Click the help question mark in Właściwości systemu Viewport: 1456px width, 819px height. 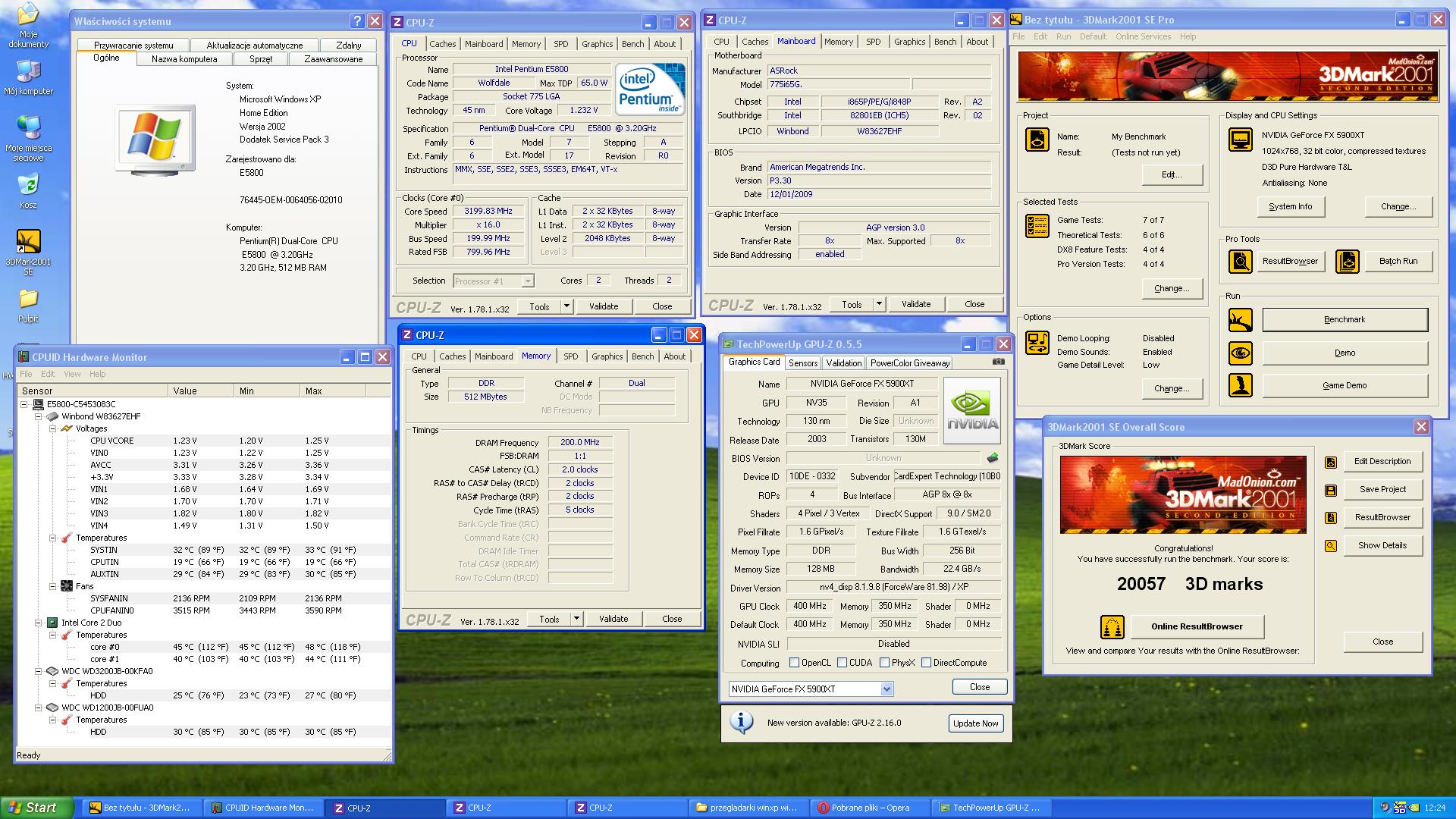click(x=357, y=21)
